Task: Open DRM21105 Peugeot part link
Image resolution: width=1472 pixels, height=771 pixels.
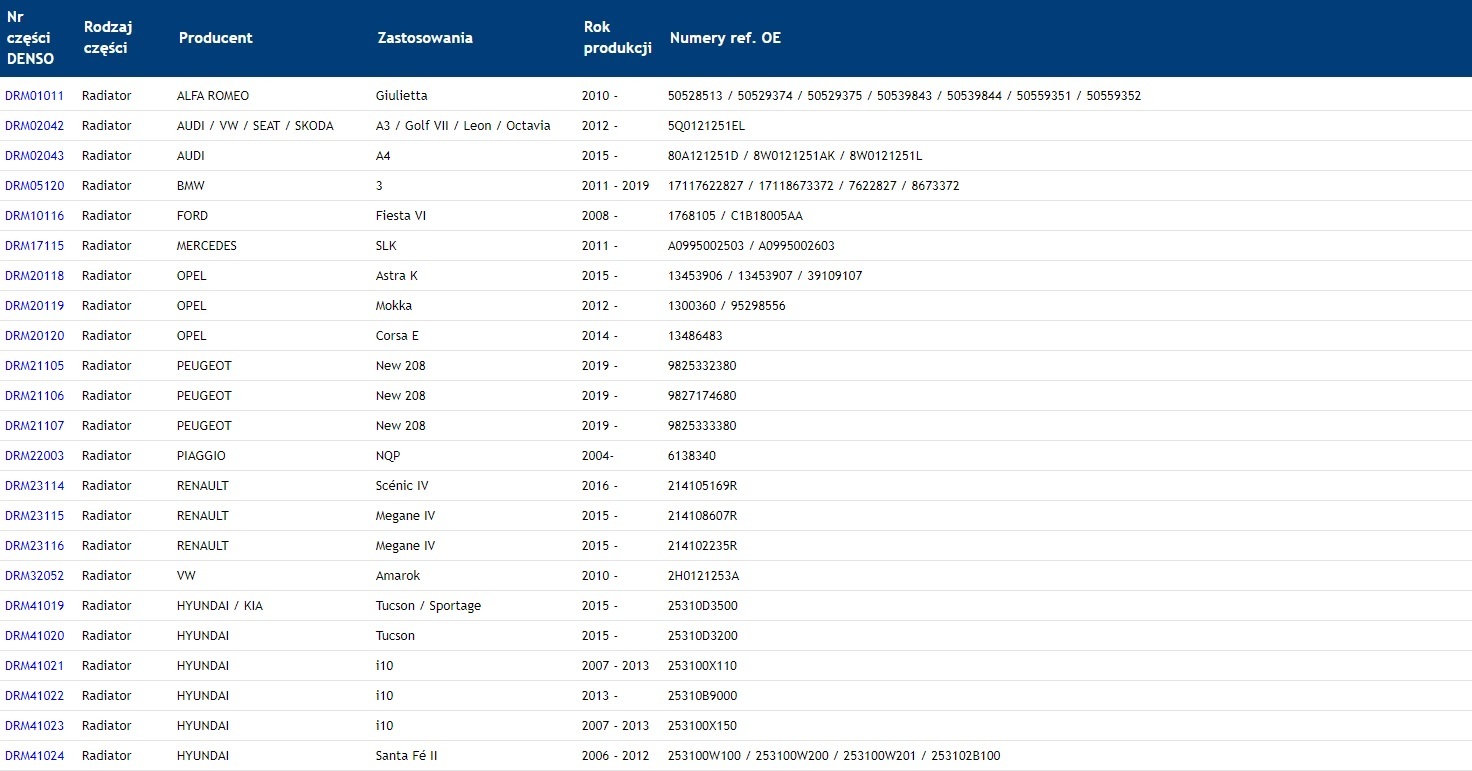Action: [x=34, y=366]
